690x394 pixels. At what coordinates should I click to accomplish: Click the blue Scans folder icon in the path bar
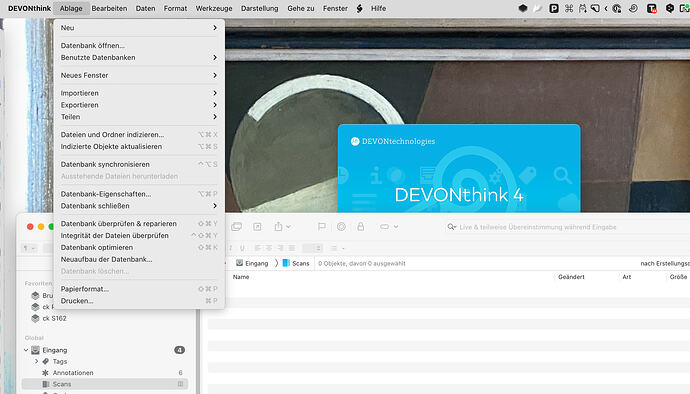[286, 263]
